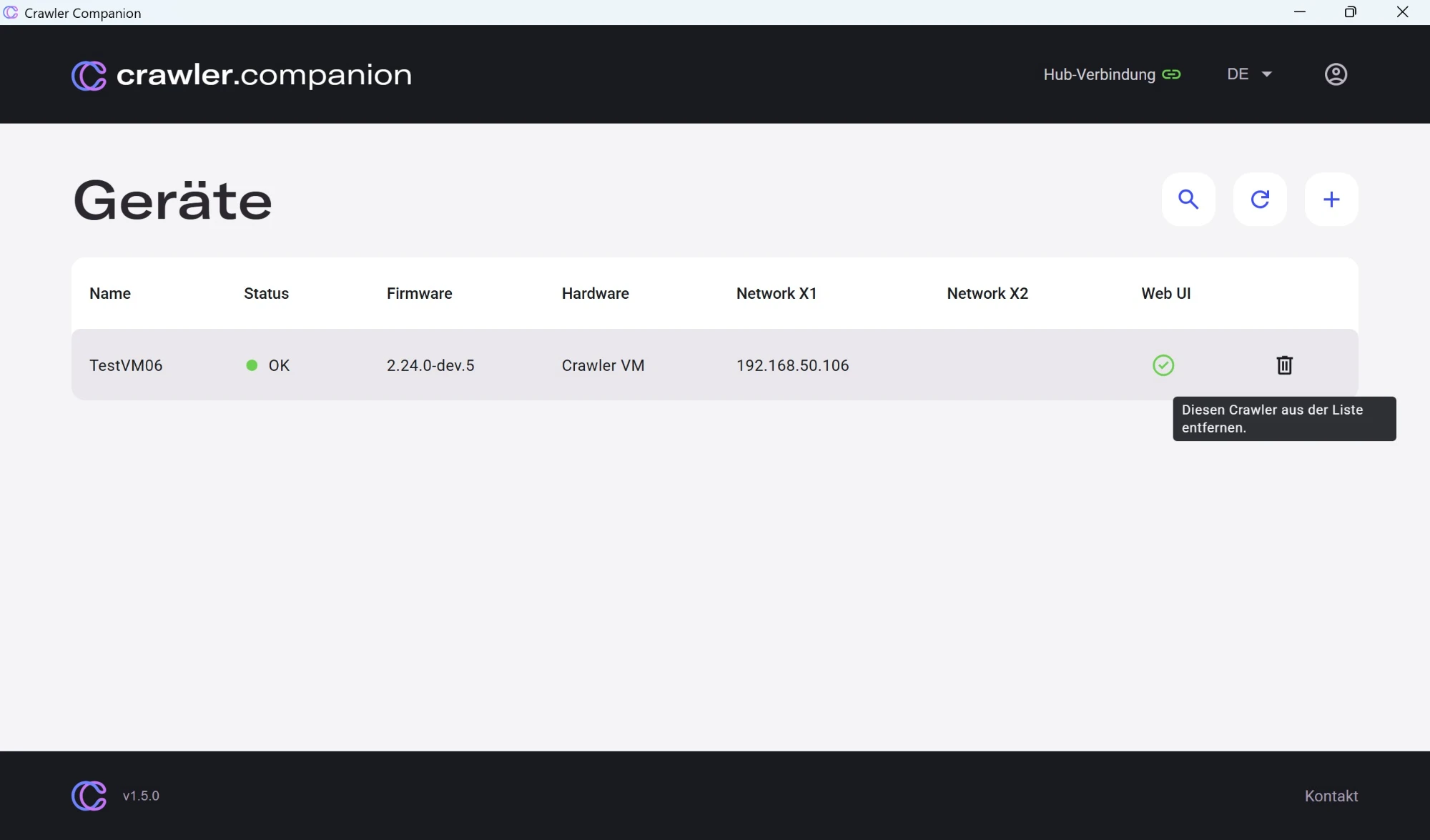Expand the DE language dropdown
Viewport: 1430px width, 840px height.
pos(1249,74)
